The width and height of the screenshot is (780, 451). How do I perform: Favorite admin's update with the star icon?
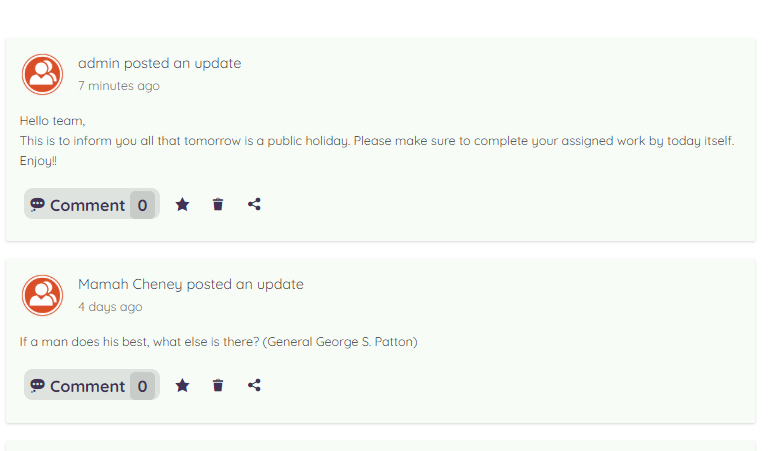point(183,204)
